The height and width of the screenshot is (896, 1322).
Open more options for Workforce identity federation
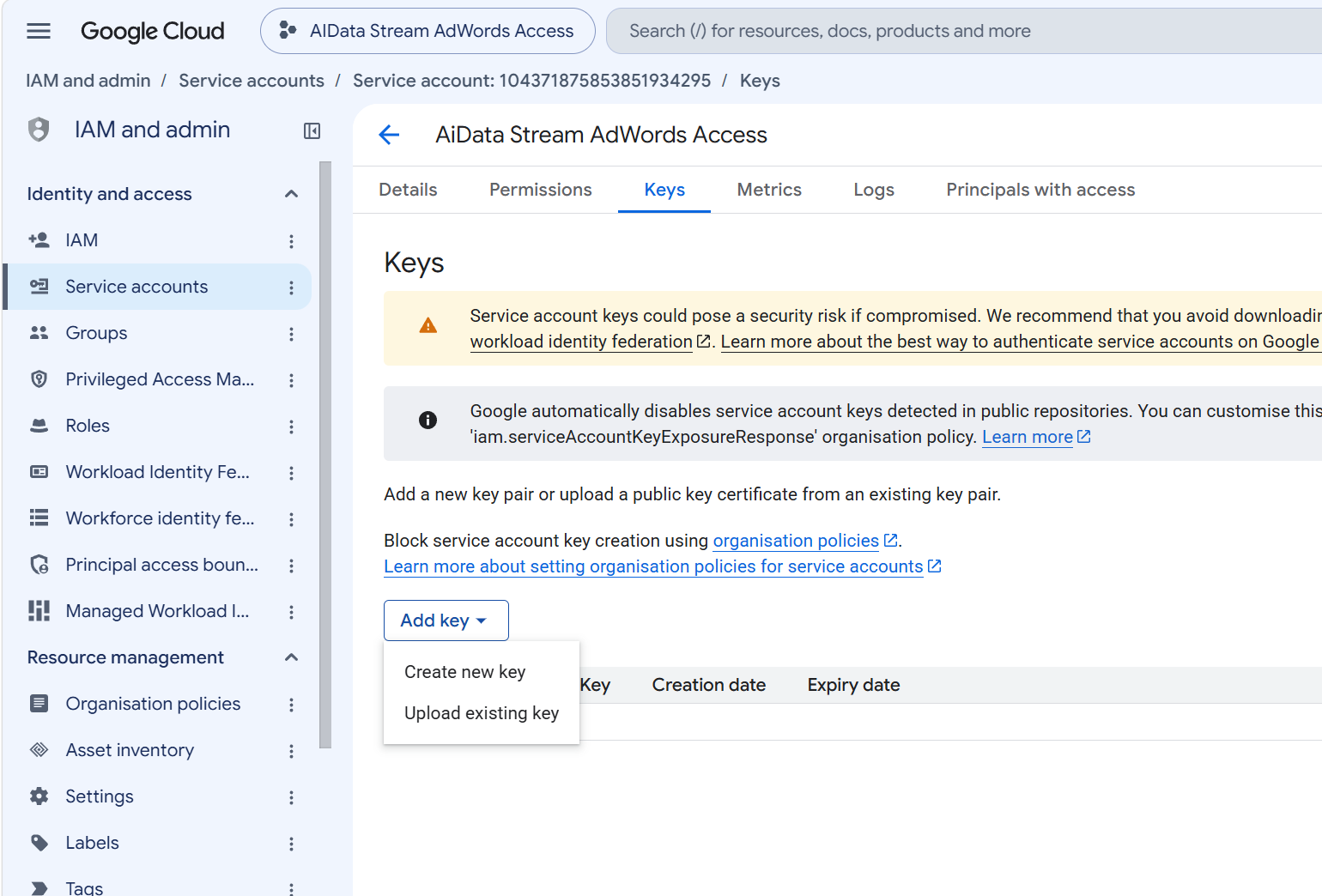(x=292, y=519)
